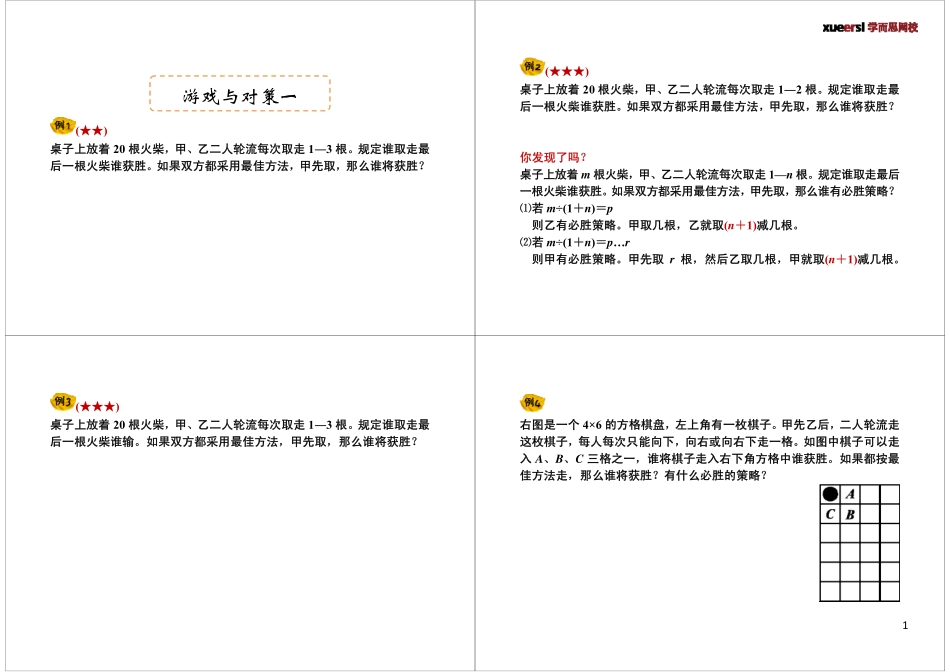
Task: Select grid cell C in the chessboard
Action: coord(829,514)
